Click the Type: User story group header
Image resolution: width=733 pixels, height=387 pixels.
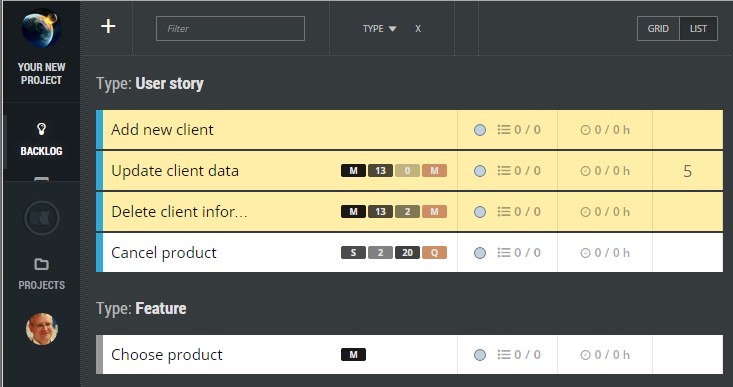[x=150, y=84]
